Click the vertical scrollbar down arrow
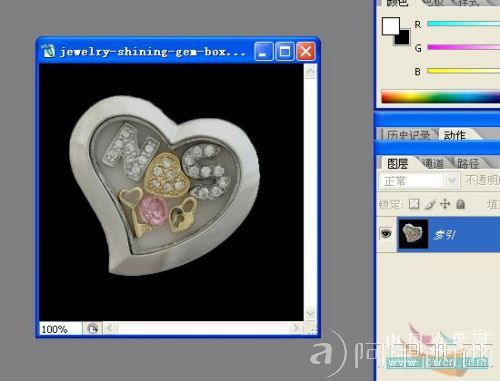The image size is (500, 381). tap(310, 313)
